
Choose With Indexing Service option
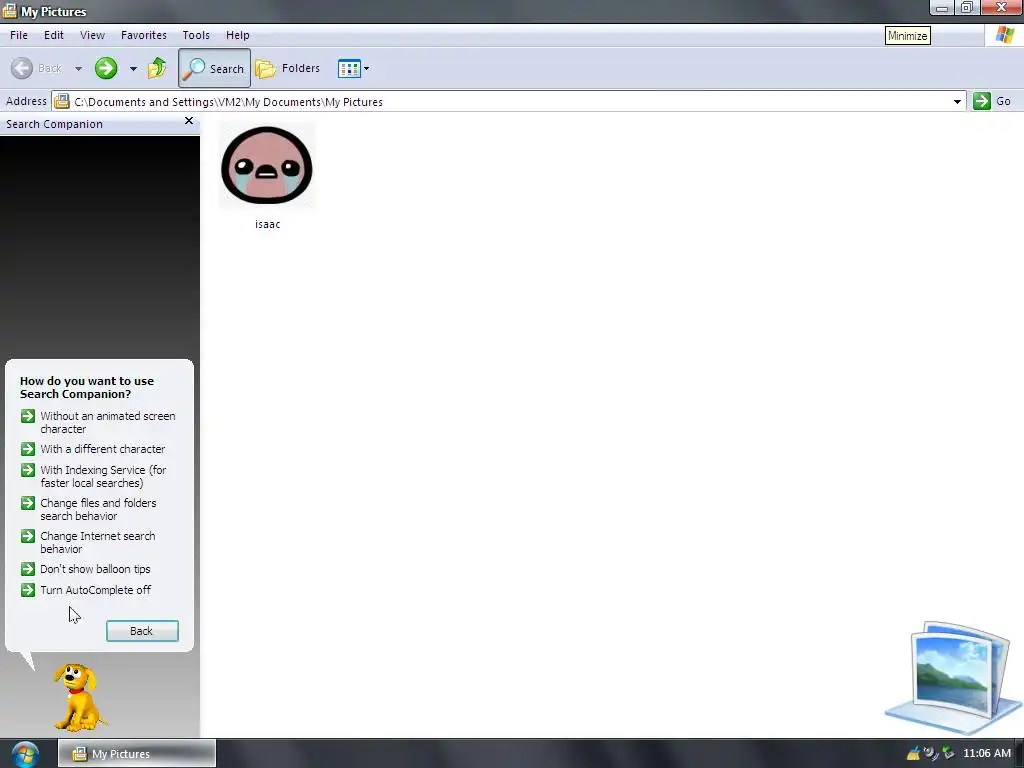[x=103, y=477]
